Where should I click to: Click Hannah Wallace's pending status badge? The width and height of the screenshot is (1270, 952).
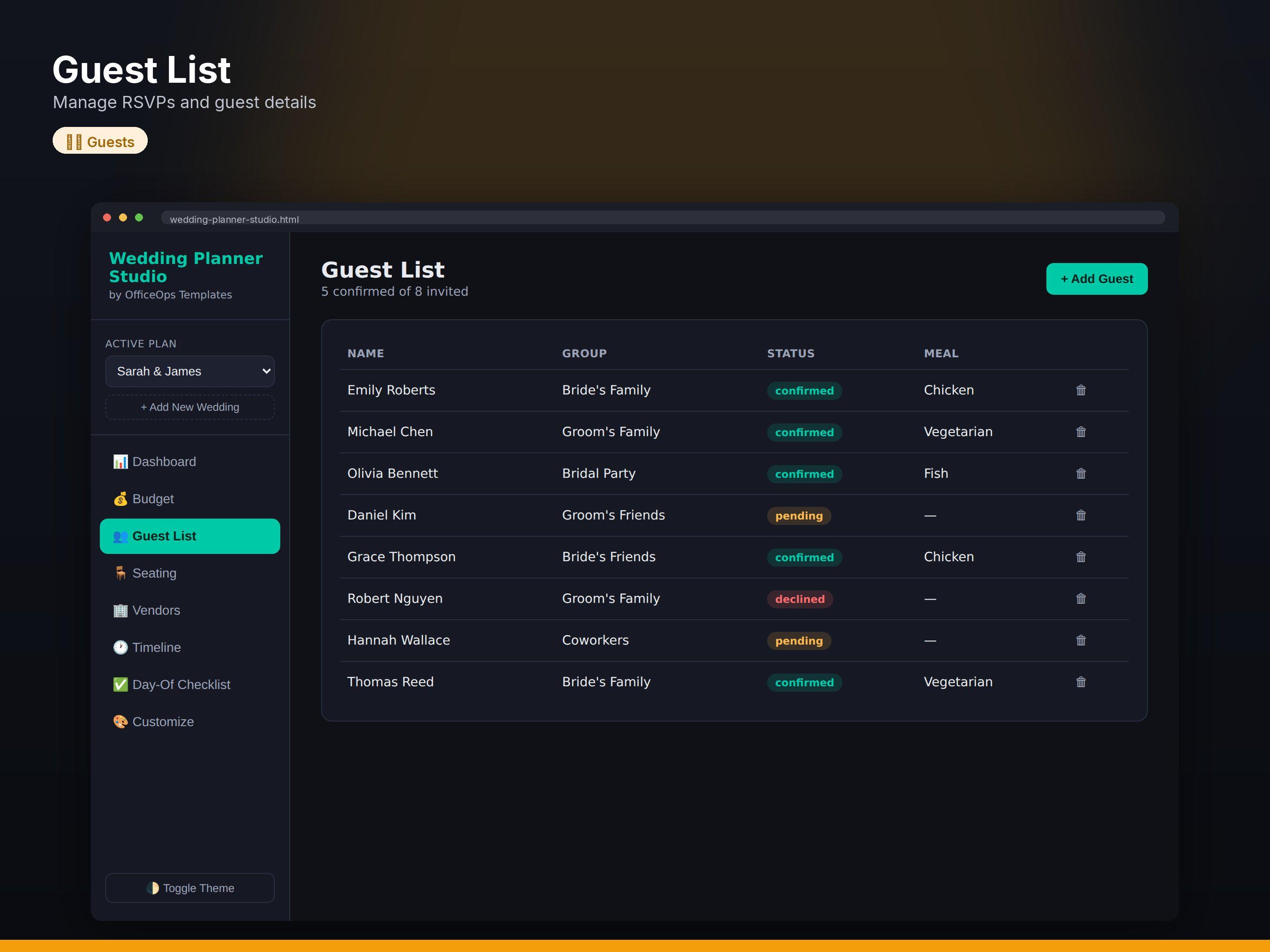tap(799, 641)
